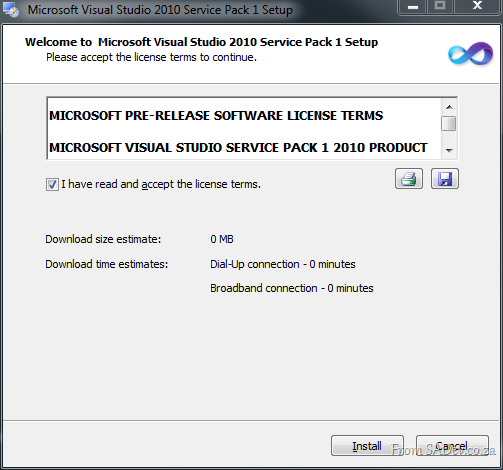Minimize the Service Pack 1 Setup window
Screen dimensions: 503x470
click(x=413, y=7)
